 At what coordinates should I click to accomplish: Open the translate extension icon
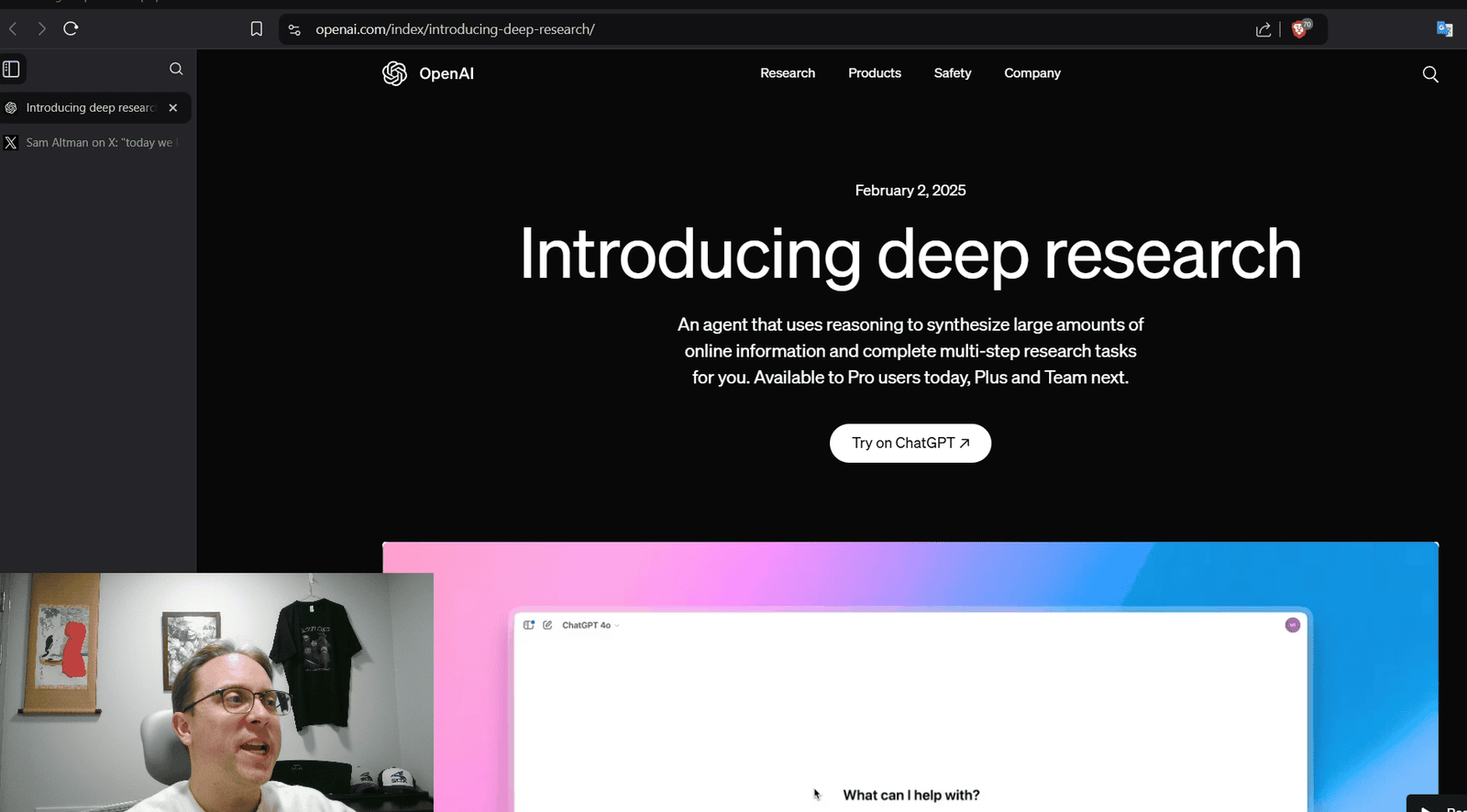coord(1444,29)
